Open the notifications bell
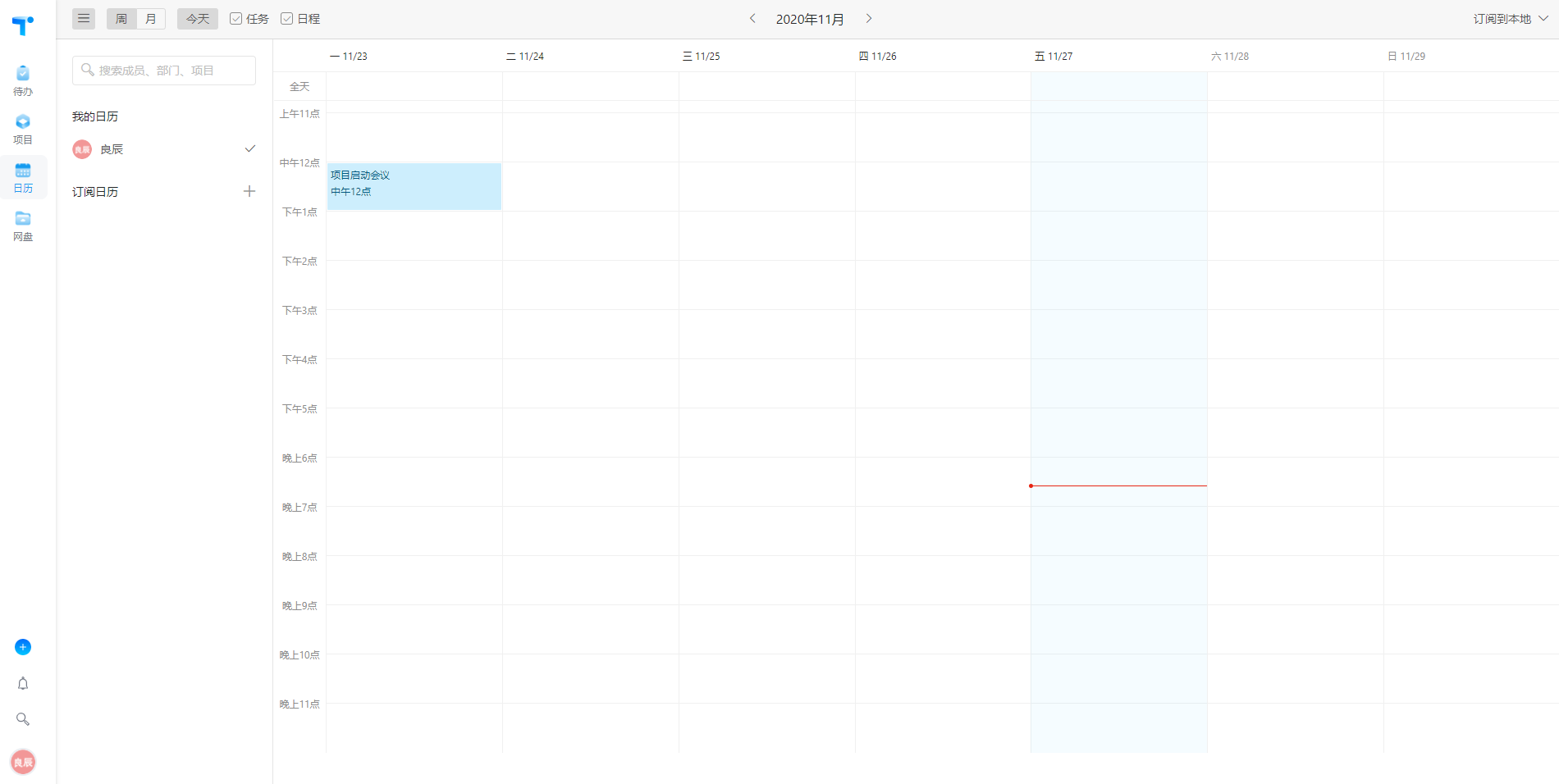This screenshot has width=1559, height=784. coord(23,683)
